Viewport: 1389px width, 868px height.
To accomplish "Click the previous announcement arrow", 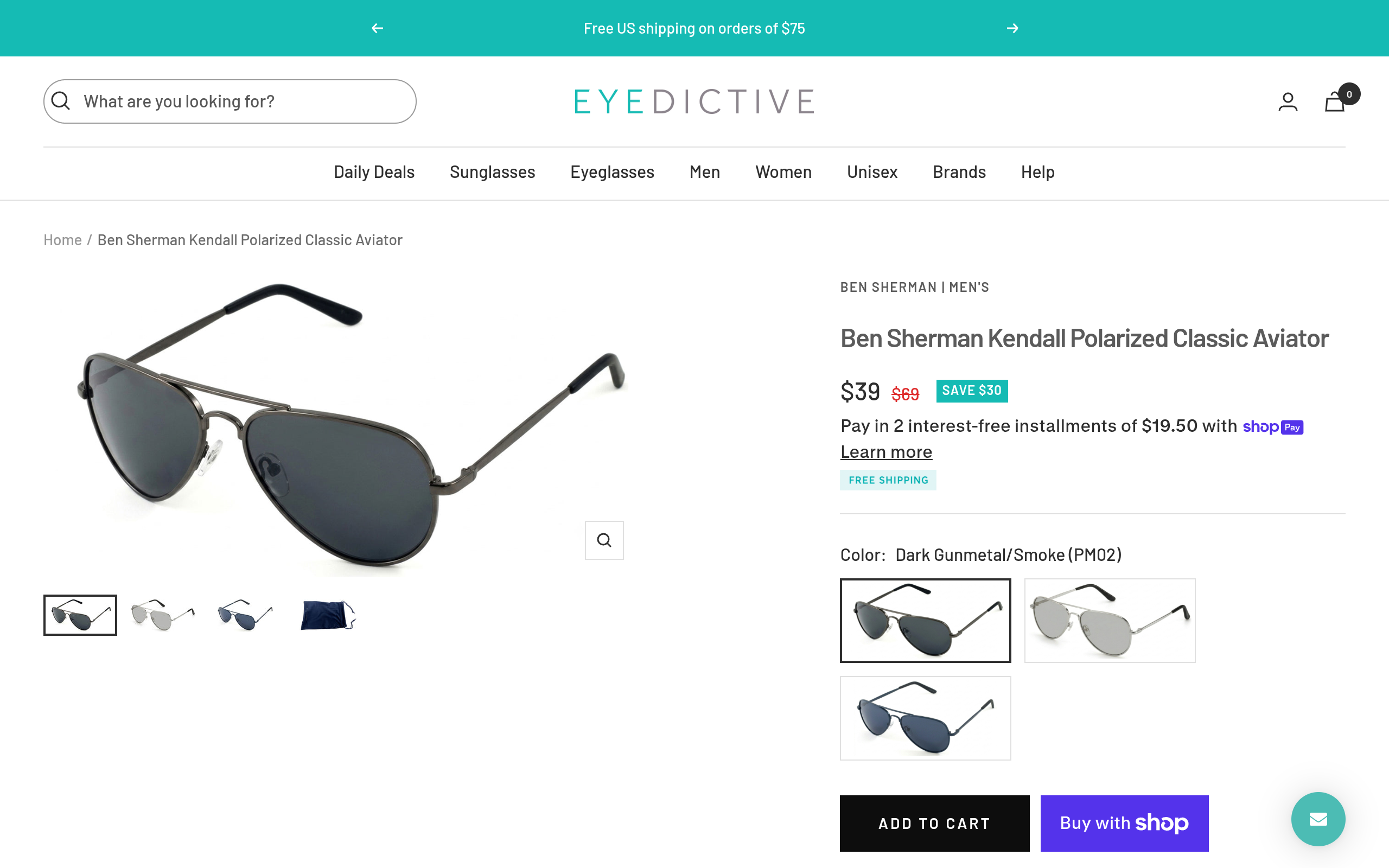I will point(377,28).
